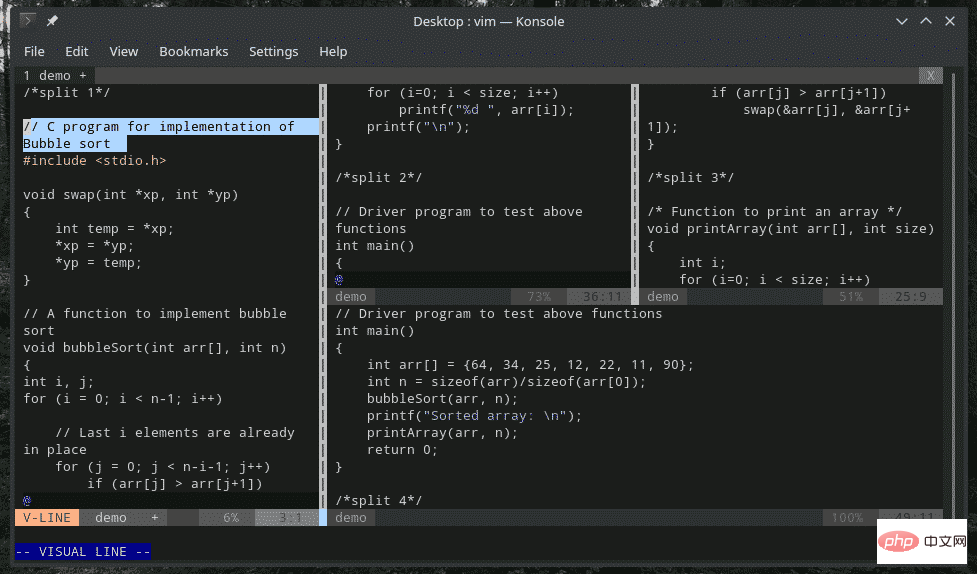This screenshot has width=977, height=574.
Task: Open the File menu
Action: (34, 51)
